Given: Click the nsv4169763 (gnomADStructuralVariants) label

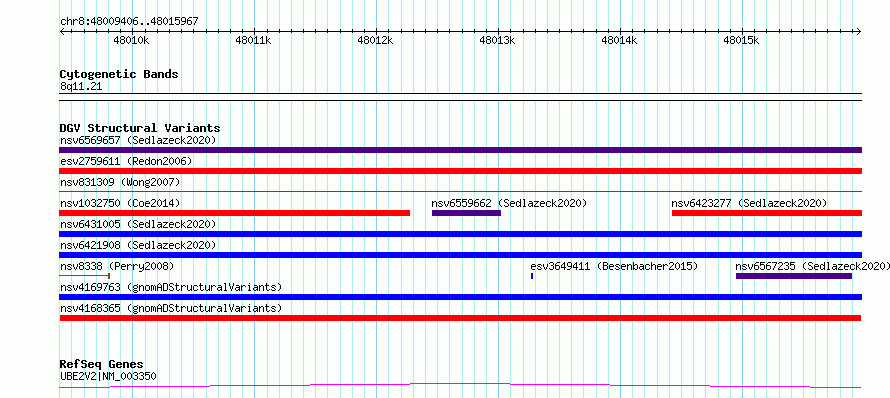Looking at the screenshot, I should coord(171,287).
